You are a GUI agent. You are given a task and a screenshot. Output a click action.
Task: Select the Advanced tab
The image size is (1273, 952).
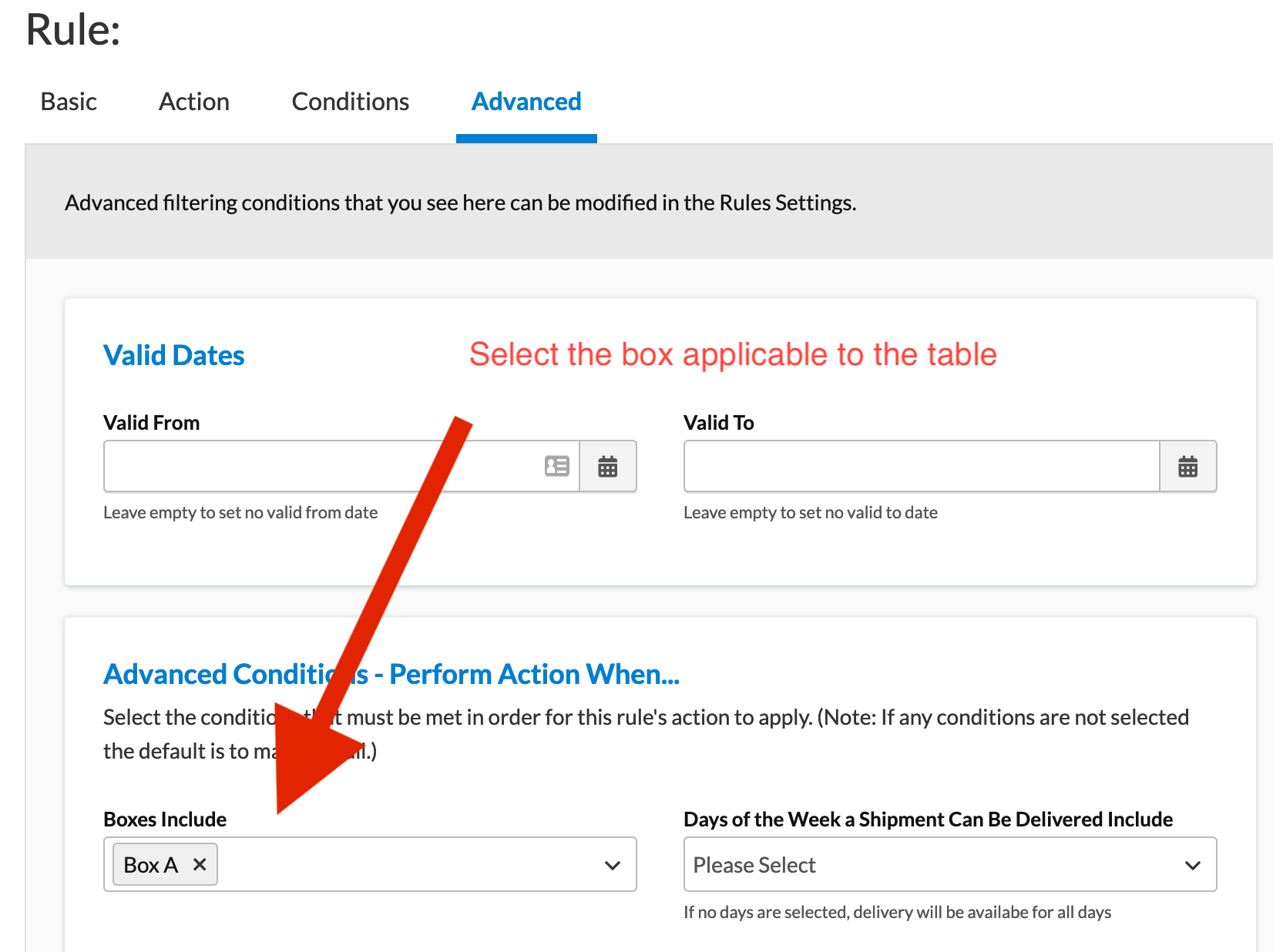click(x=526, y=101)
